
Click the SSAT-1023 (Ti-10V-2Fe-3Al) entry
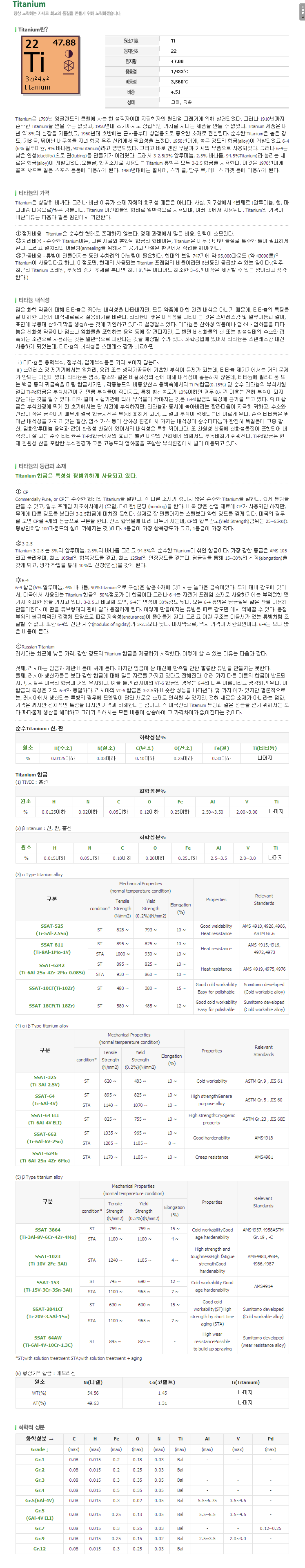47,1260
